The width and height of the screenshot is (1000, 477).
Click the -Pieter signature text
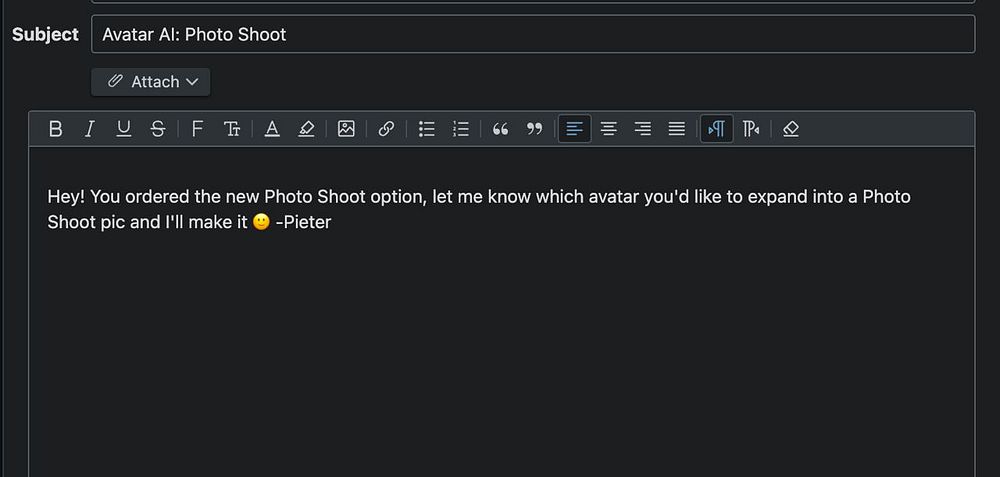304,223
